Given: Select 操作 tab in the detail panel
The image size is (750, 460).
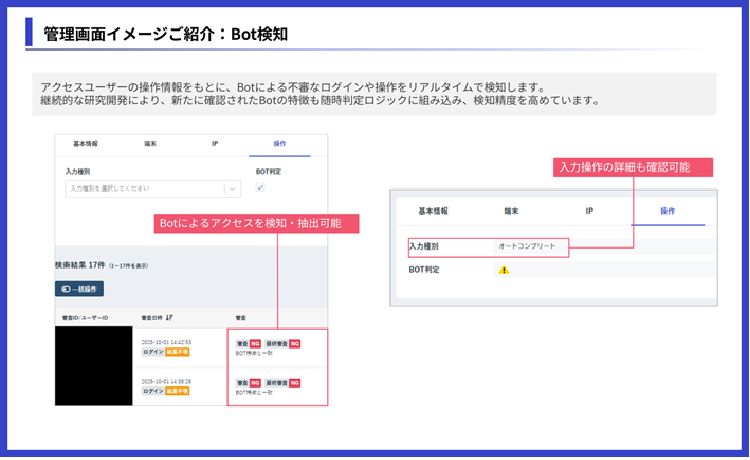Looking at the screenshot, I should [x=668, y=211].
